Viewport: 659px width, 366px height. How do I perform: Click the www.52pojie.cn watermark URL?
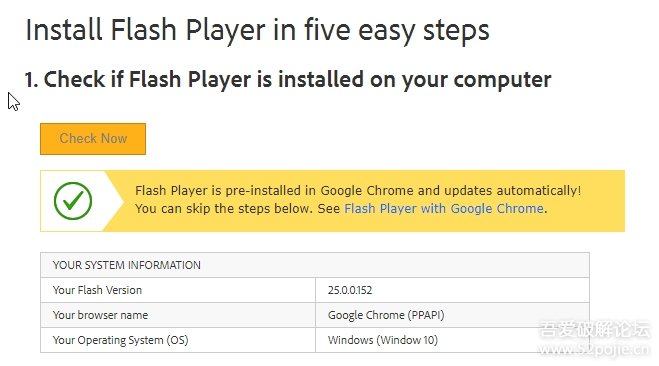pos(593,349)
